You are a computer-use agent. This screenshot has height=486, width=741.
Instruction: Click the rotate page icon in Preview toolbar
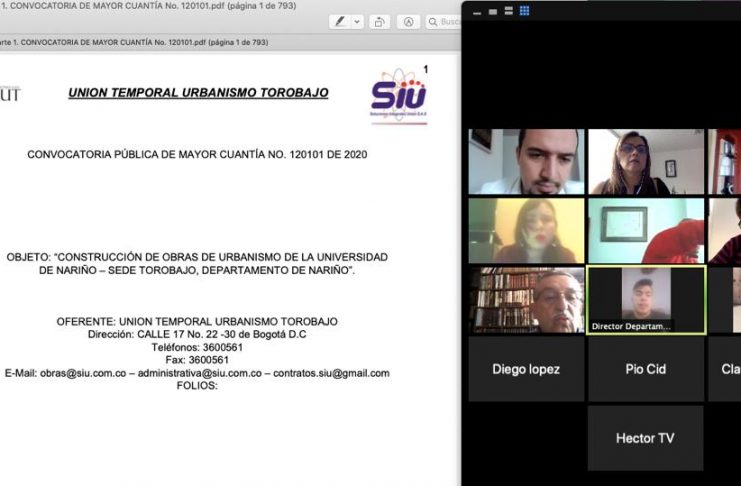[379, 22]
